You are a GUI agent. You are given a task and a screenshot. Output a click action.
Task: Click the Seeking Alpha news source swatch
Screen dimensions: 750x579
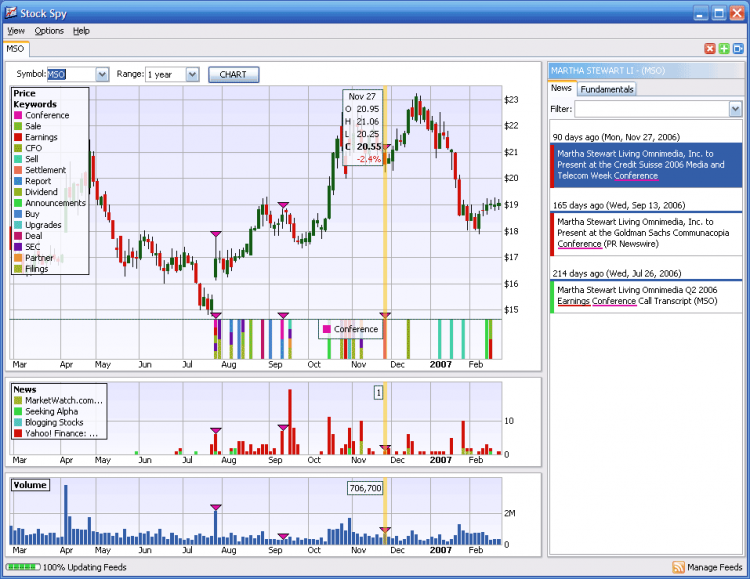click(x=18, y=412)
